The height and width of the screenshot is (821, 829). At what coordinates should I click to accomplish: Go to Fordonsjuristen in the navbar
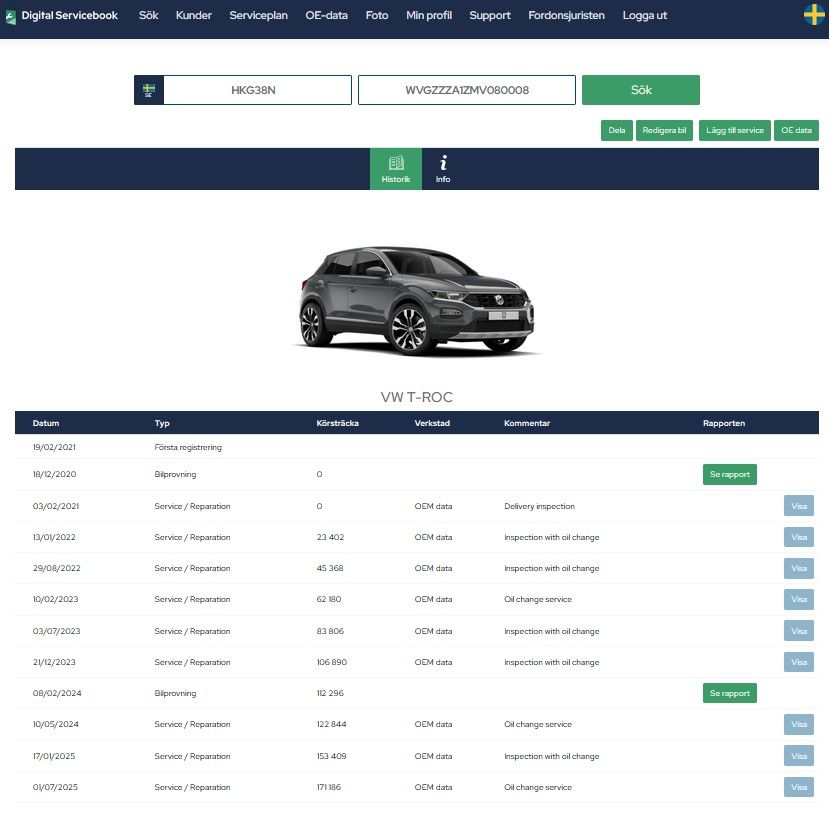click(x=566, y=16)
